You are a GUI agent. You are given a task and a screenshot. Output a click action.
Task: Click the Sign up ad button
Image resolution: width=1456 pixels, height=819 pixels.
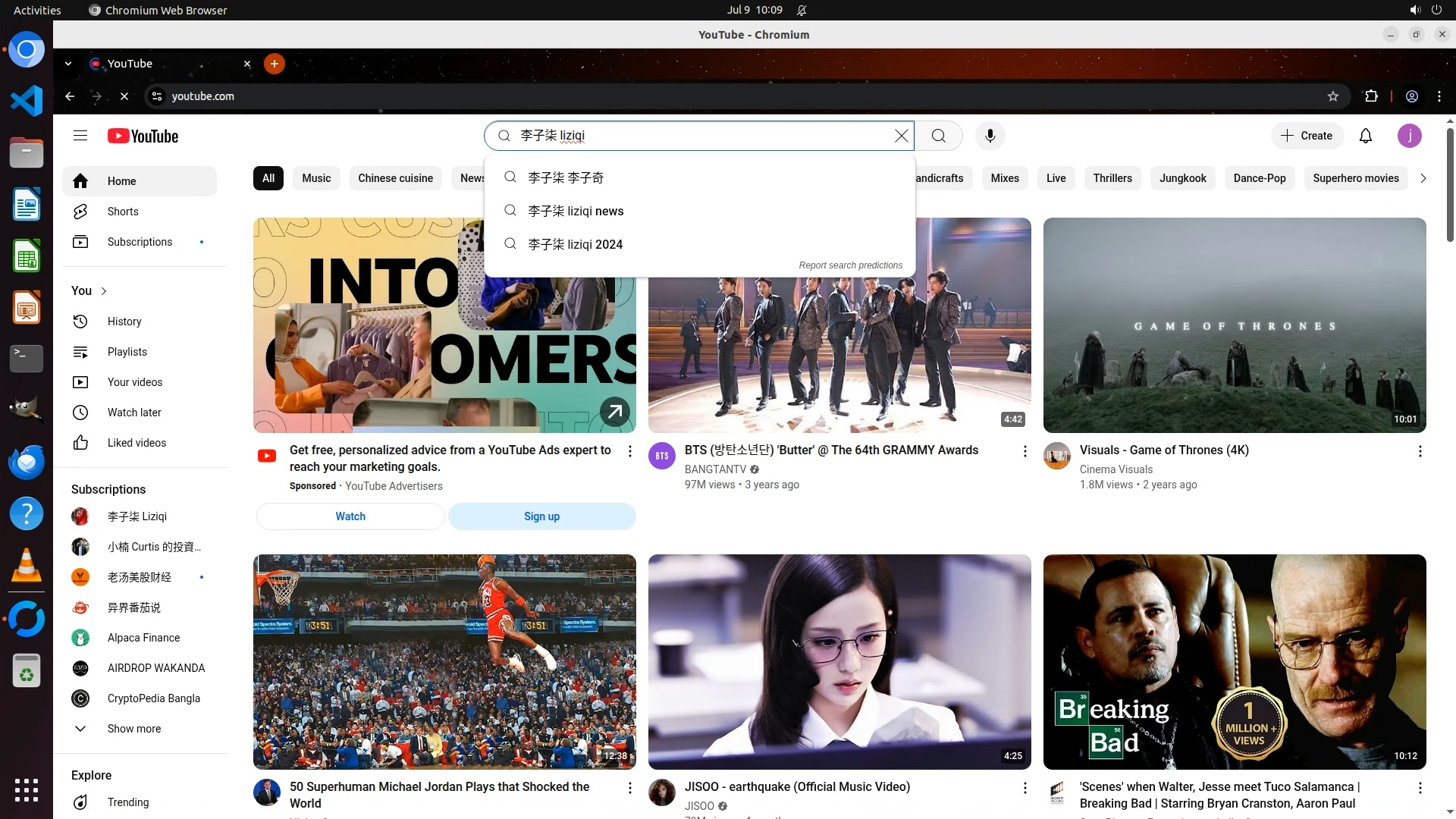pyautogui.click(x=541, y=516)
